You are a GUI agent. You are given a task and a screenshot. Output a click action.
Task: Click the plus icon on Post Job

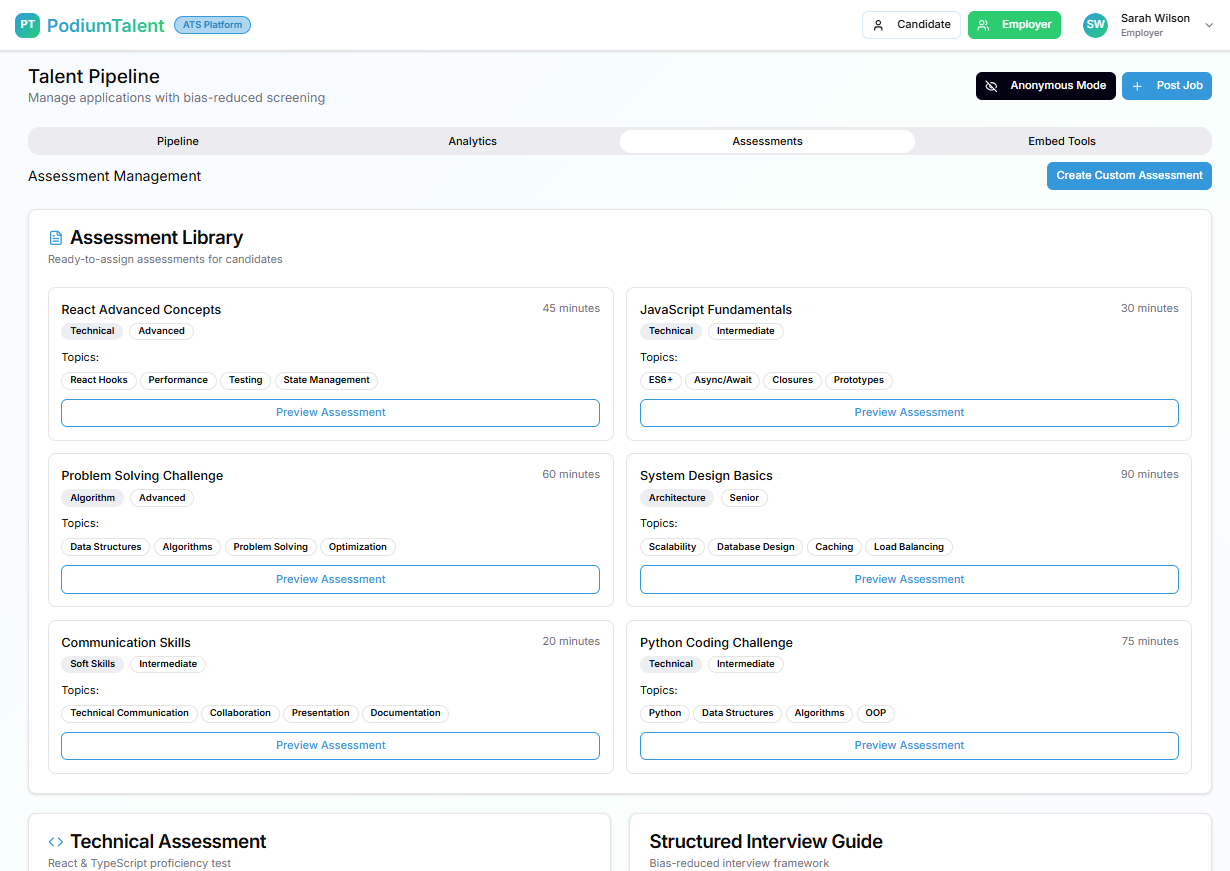(x=1137, y=86)
